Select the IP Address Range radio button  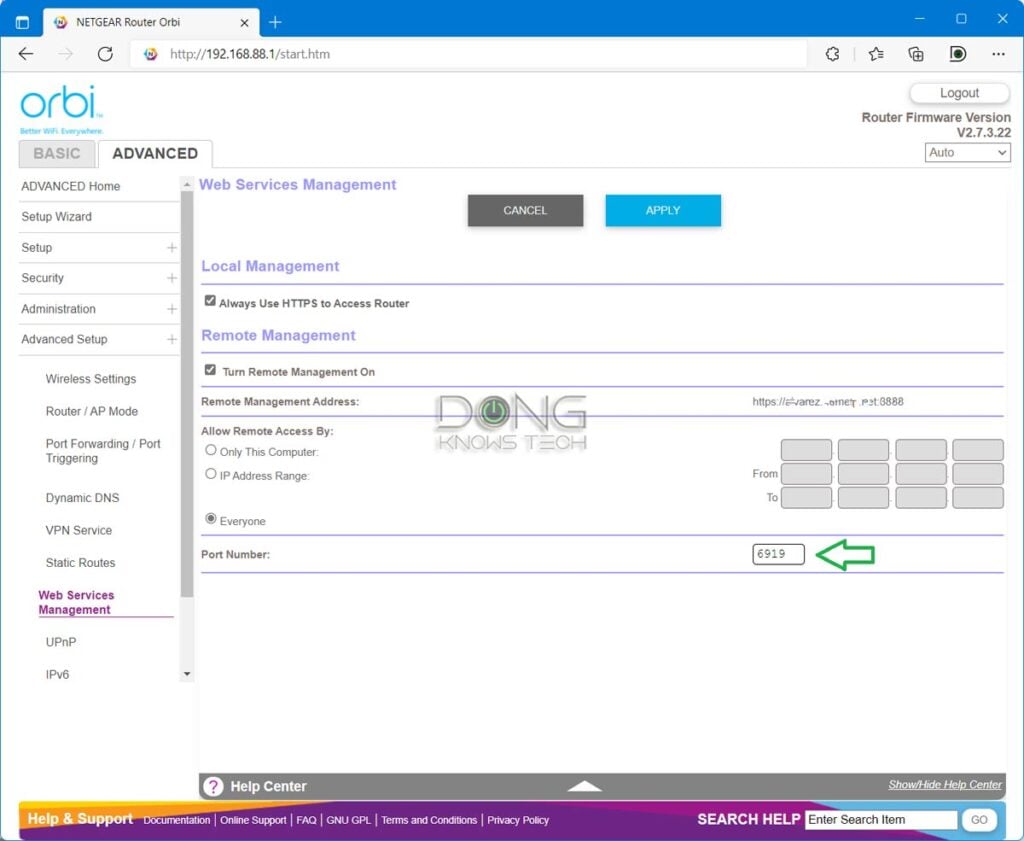(210, 473)
